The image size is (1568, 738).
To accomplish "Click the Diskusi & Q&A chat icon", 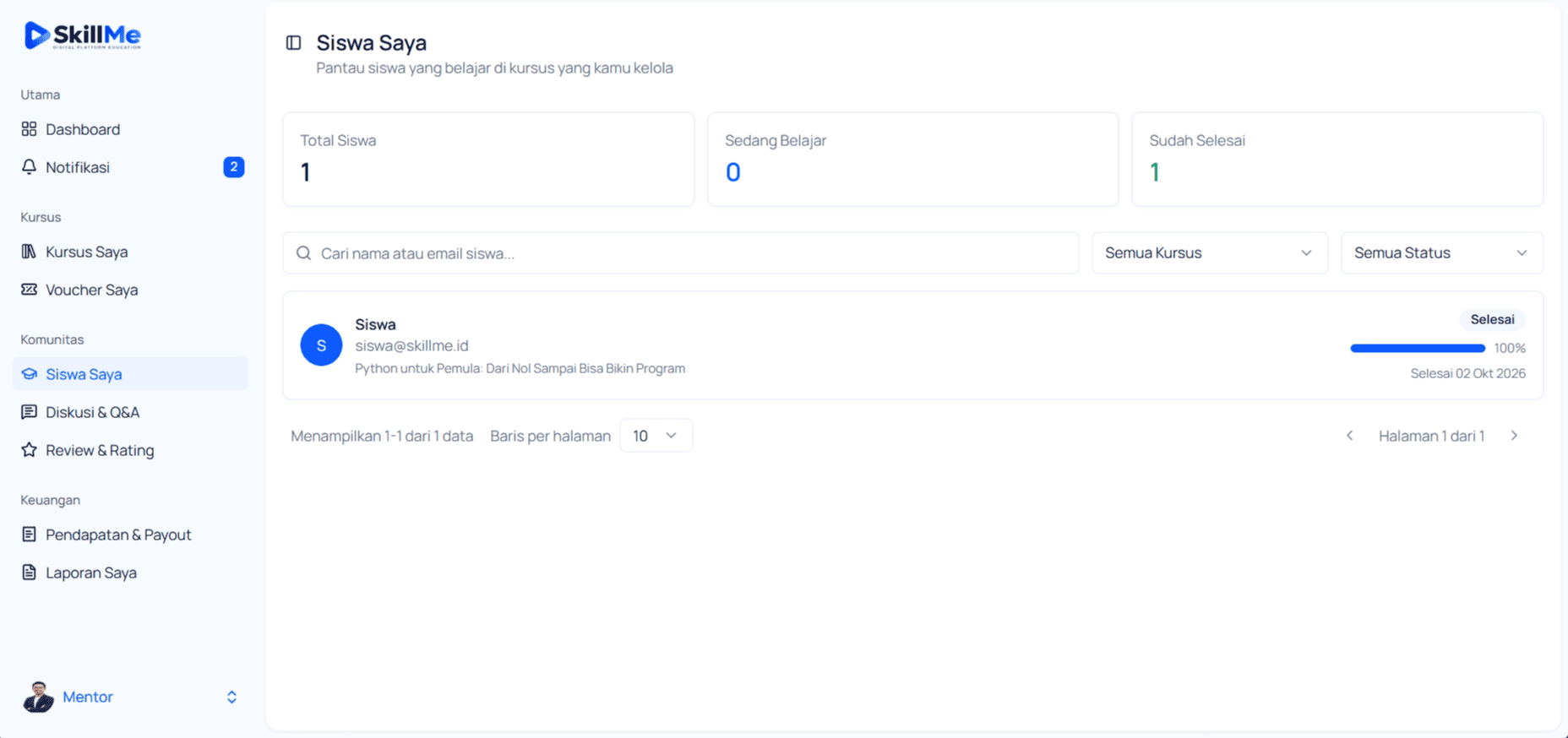I will [x=29, y=412].
